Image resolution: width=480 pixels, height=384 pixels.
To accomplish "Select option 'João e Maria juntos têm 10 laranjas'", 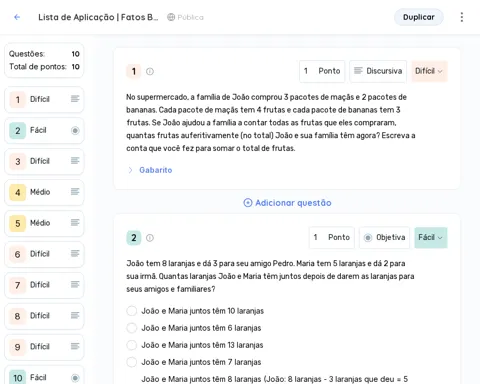I will tap(132, 311).
